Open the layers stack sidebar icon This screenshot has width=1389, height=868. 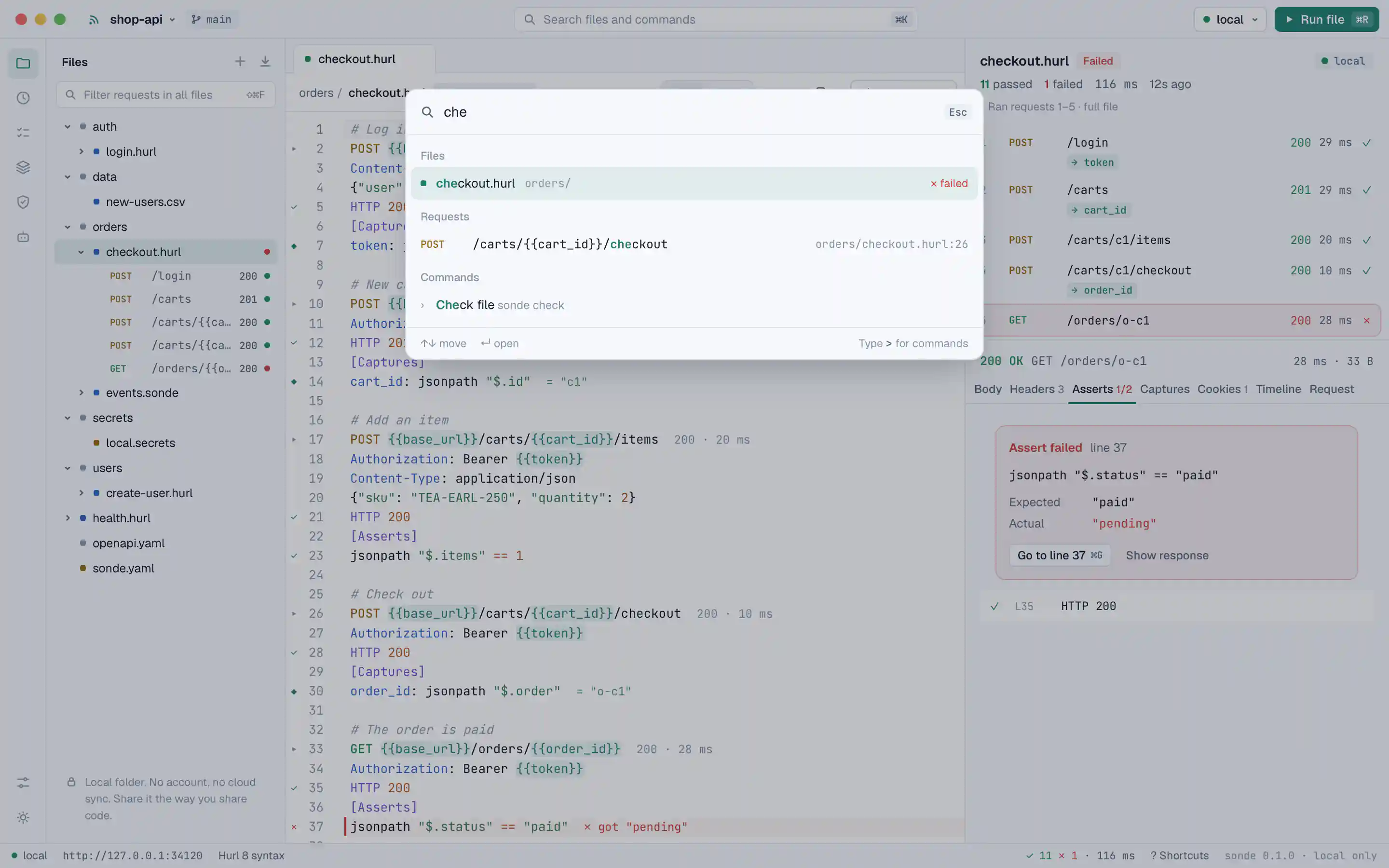point(23,168)
